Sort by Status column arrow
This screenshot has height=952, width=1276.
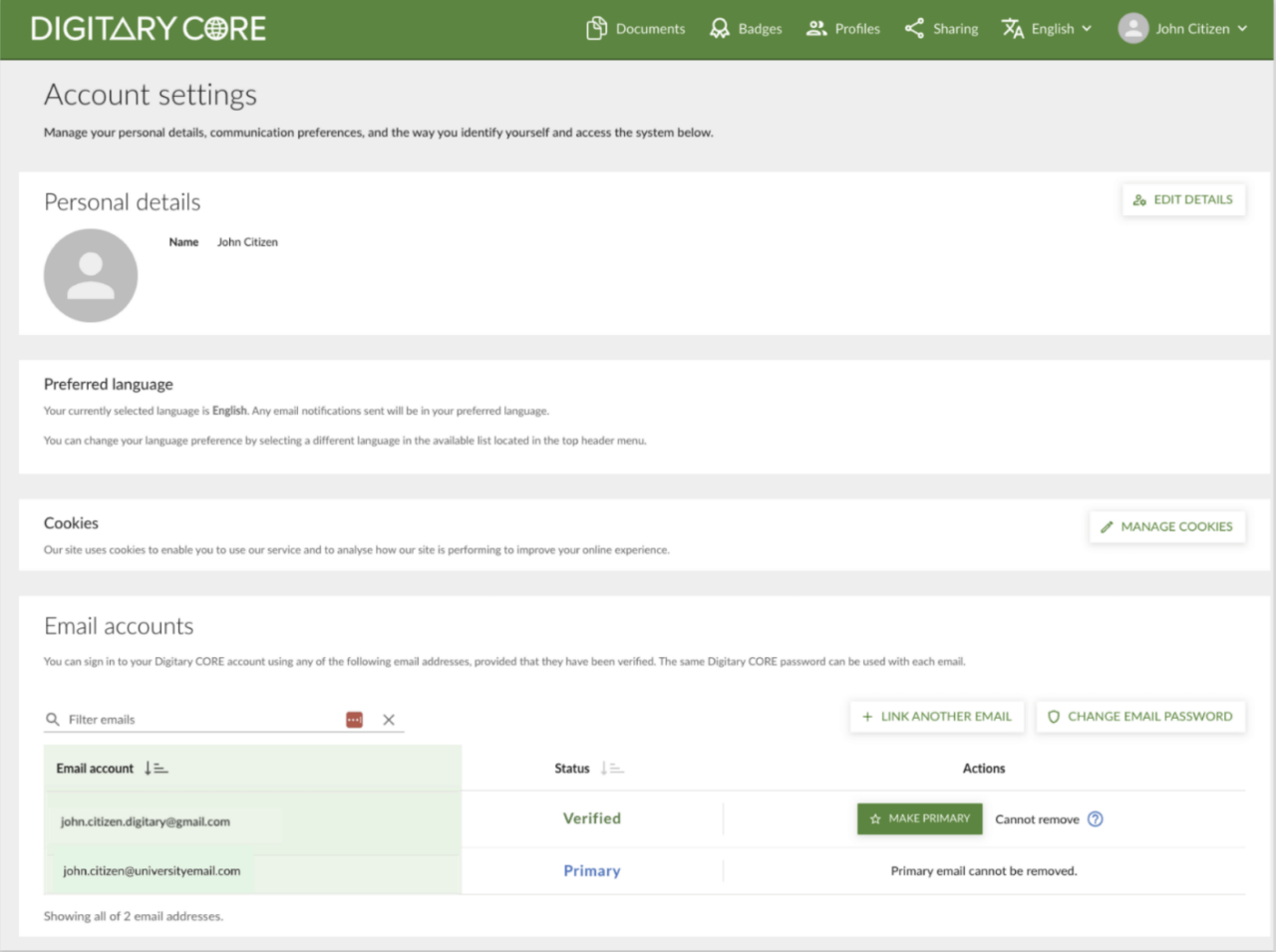click(612, 769)
